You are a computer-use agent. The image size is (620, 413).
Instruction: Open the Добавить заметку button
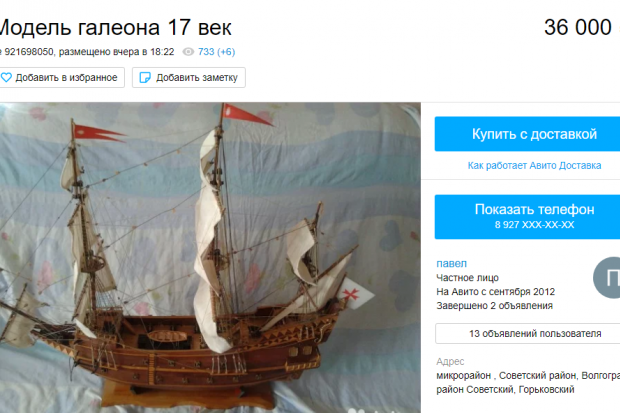(189, 78)
